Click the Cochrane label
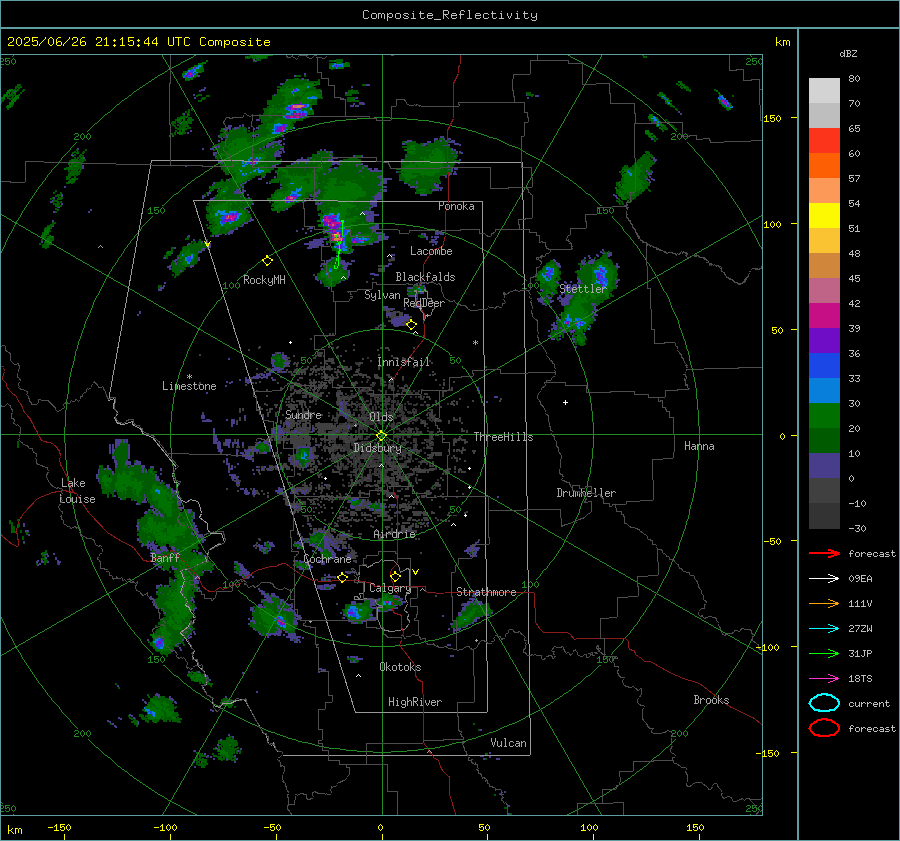The width and height of the screenshot is (900, 841). (327, 559)
